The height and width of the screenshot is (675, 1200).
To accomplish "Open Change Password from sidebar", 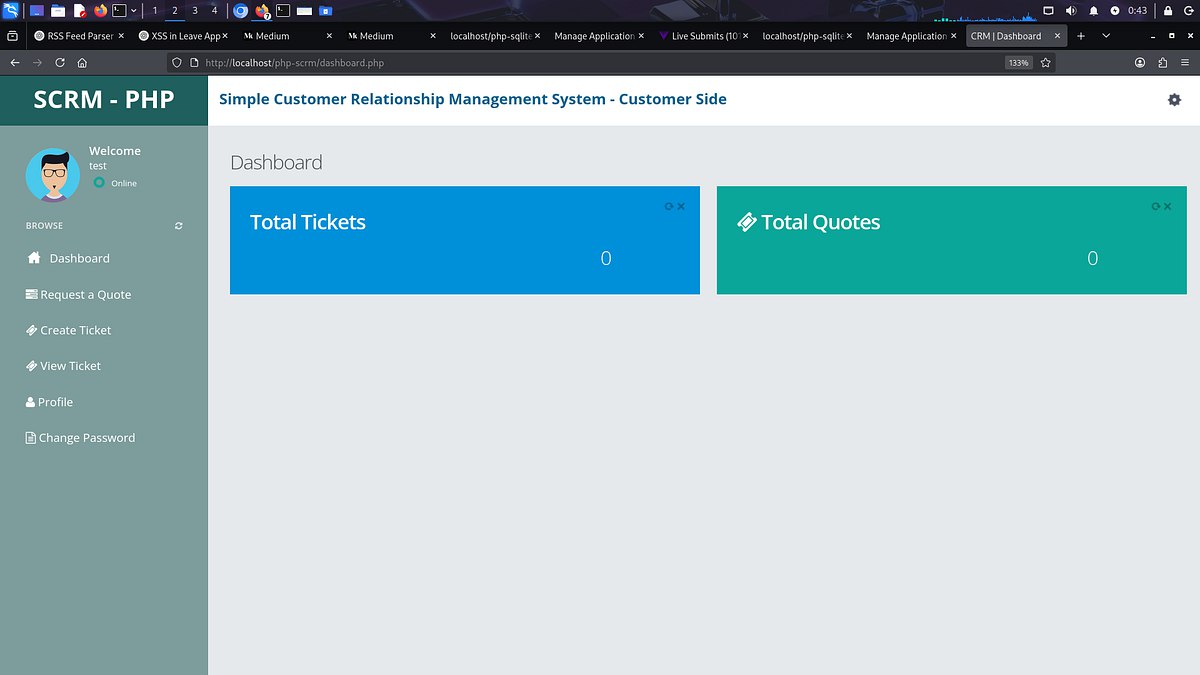I will 87,437.
